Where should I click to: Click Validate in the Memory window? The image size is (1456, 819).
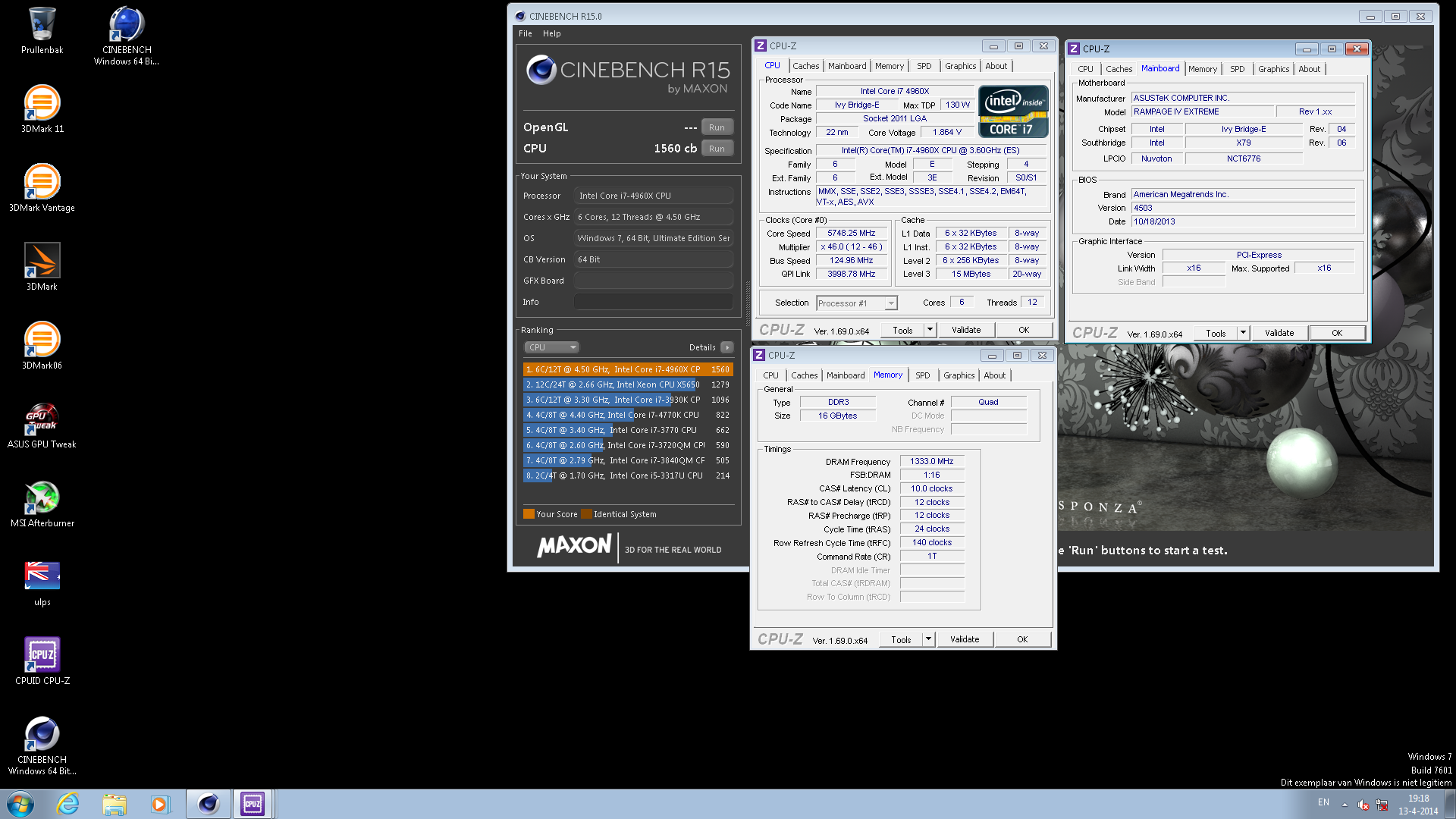(x=965, y=640)
